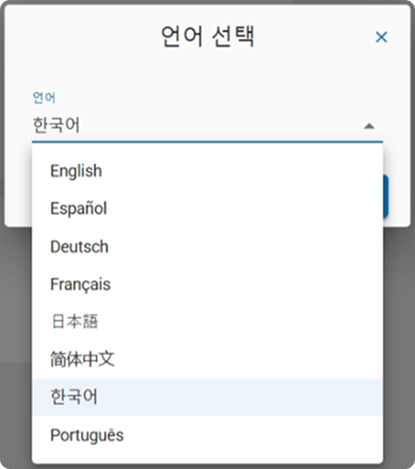Choose Español in the dropdown list
This screenshot has width=415, height=469.
click(x=207, y=208)
